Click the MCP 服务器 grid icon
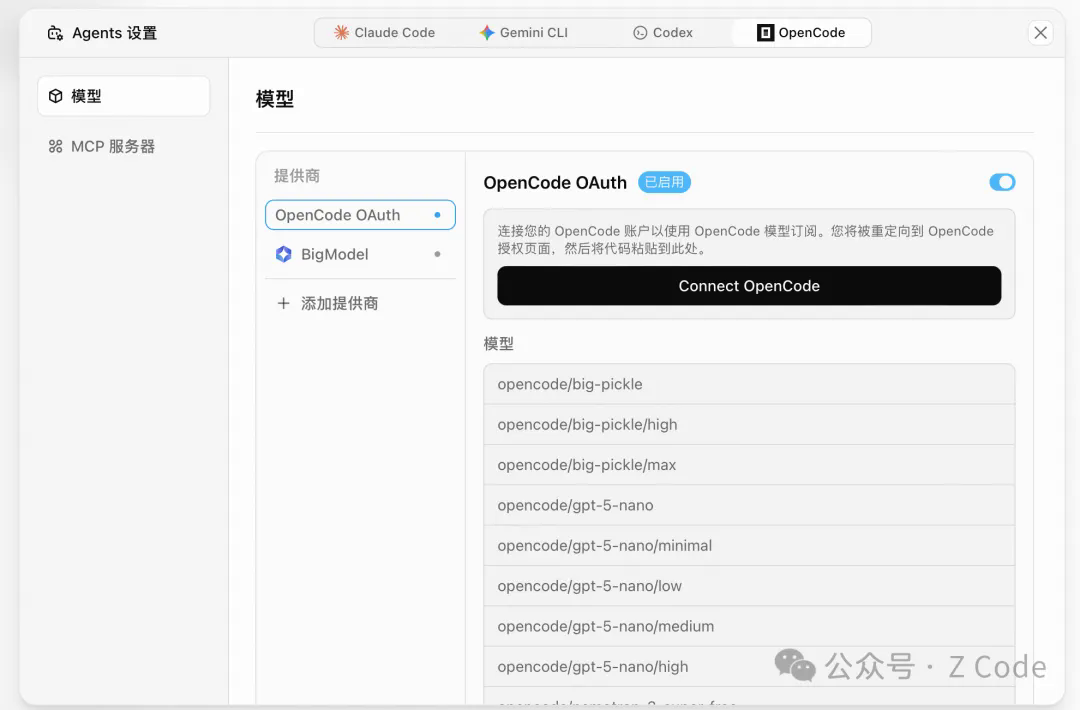Viewport: 1080px width, 710px height. (x=56, y=146)
